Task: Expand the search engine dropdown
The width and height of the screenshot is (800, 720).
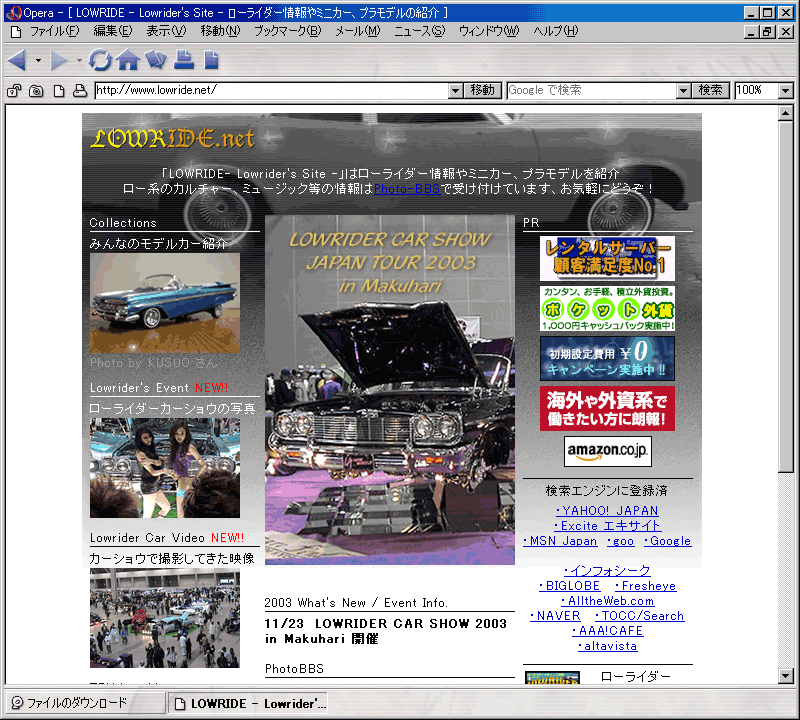Action: click(x=684, y=91)
